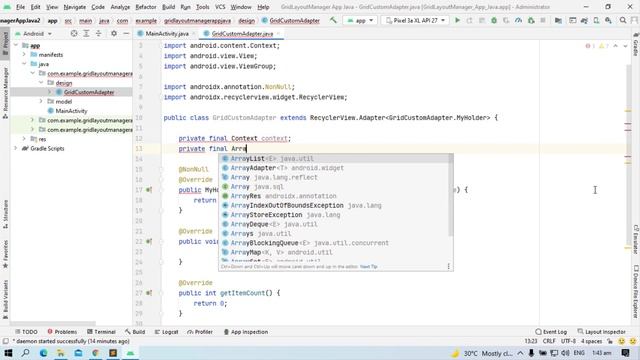Click the 4 spaces indent setting
This screenshot has height=360, width=640.
[x=591, y=341]
